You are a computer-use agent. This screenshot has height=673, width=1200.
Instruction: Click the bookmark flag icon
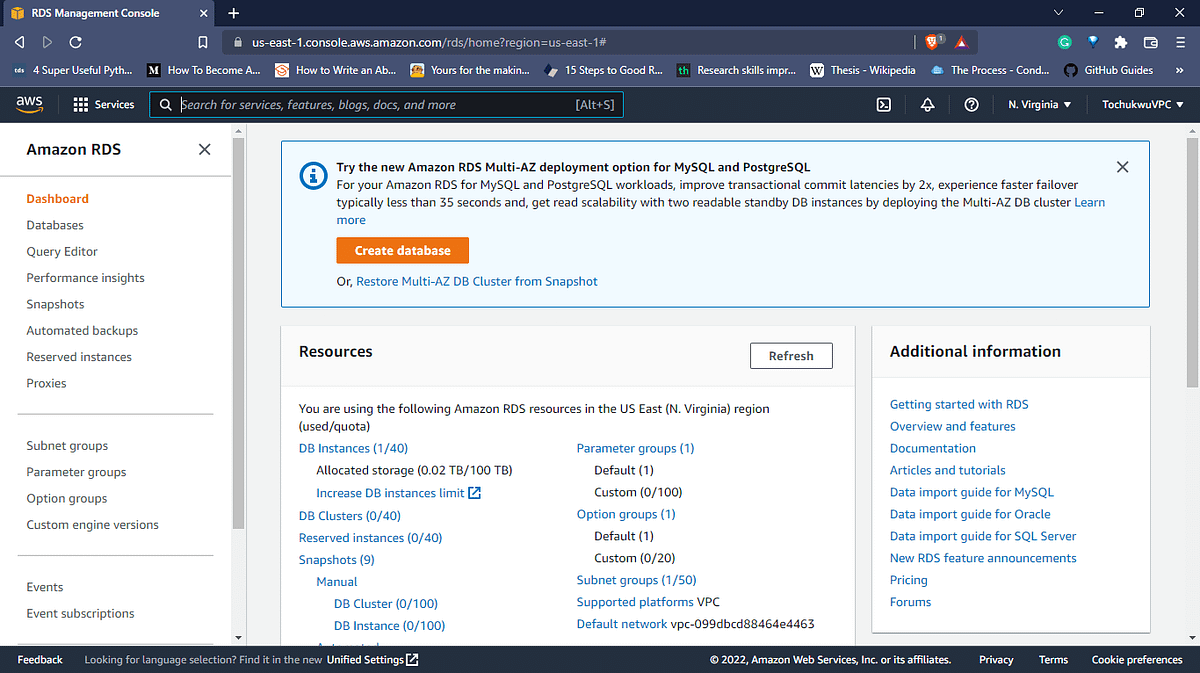202,42
